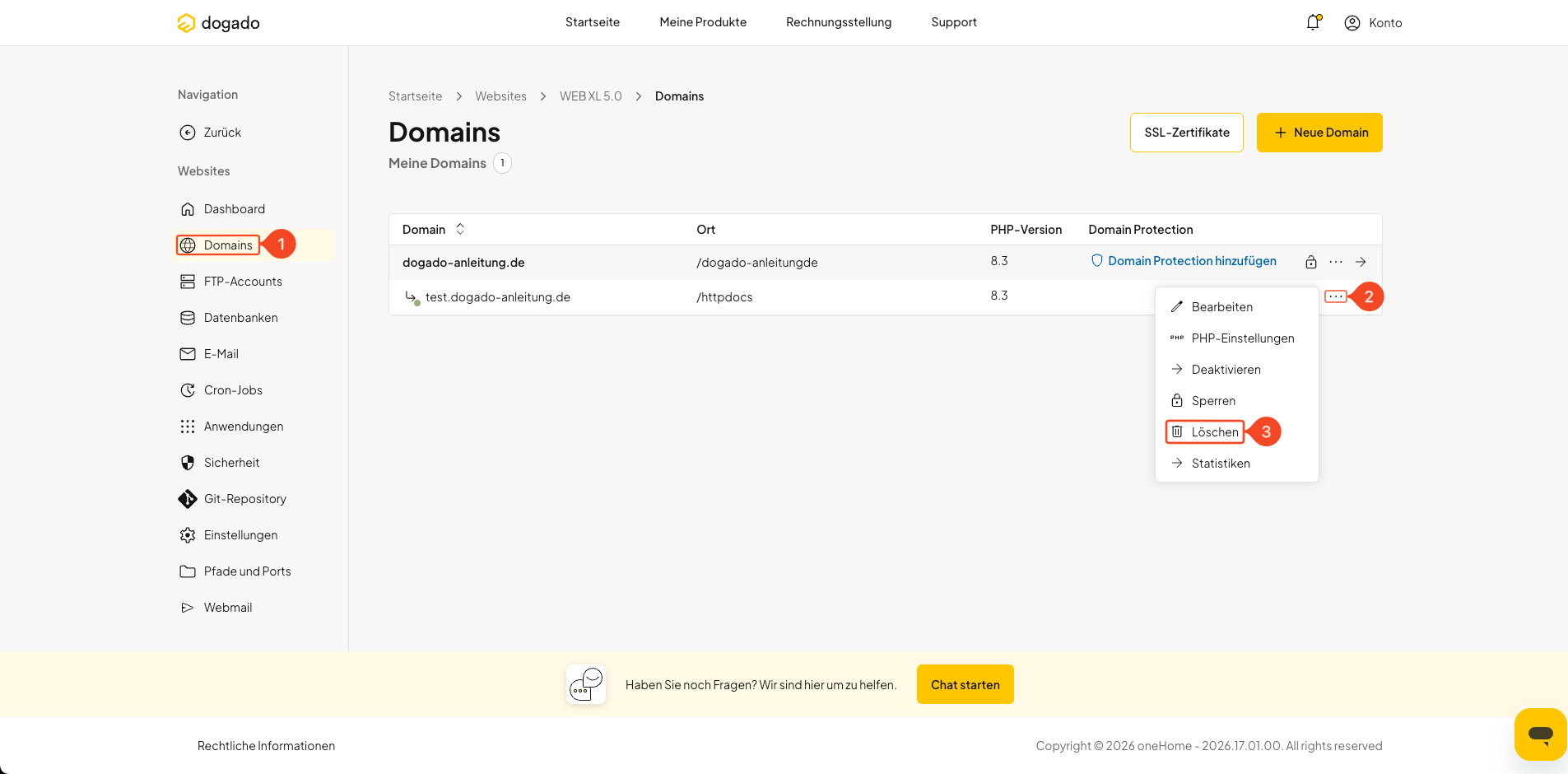
Task: Choose Deaktivieren in context menu
Action: tap(1216, 370)
